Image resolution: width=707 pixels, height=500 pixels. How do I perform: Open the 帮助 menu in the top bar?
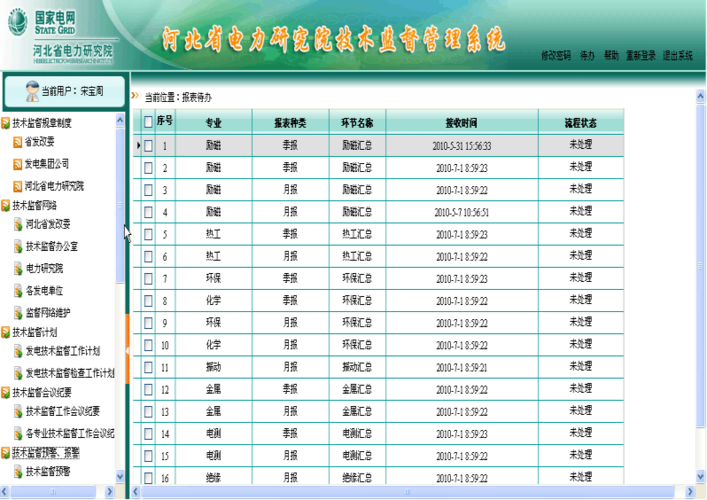tap(611, 56)
